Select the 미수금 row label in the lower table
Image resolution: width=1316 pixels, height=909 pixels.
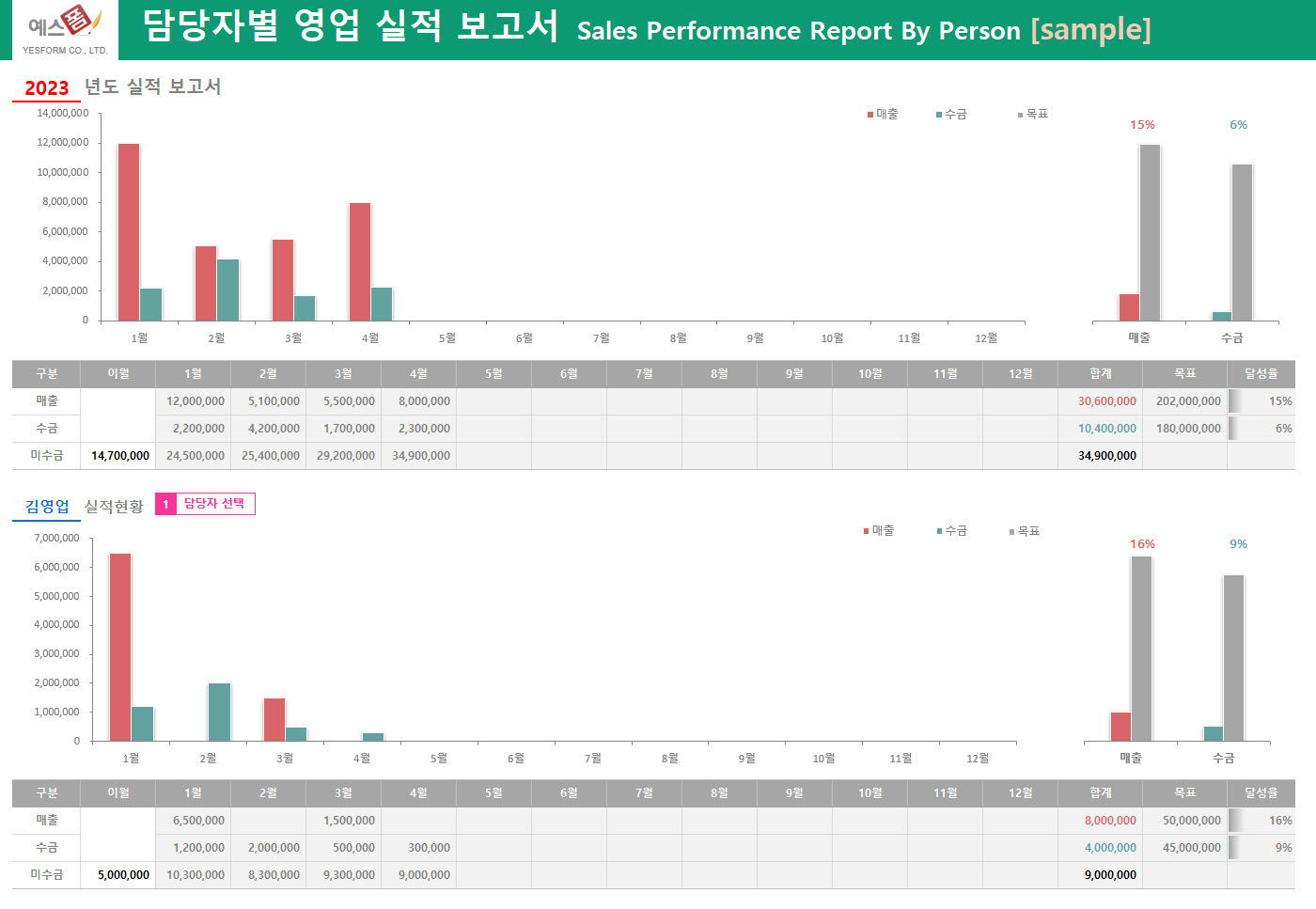point(46,875)
